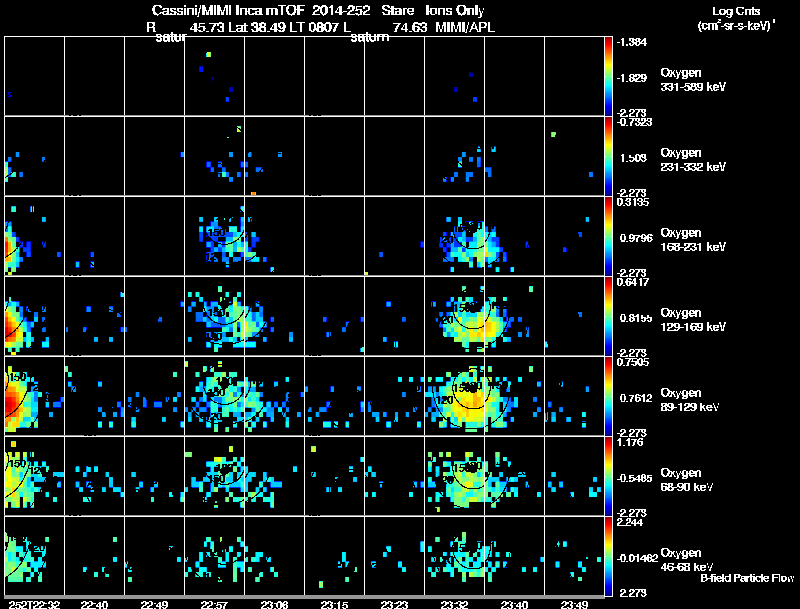Click the color bar beside Oxygen 68-90 keV
The width and height of the screenshot is (800, 609).
(608, 476)
